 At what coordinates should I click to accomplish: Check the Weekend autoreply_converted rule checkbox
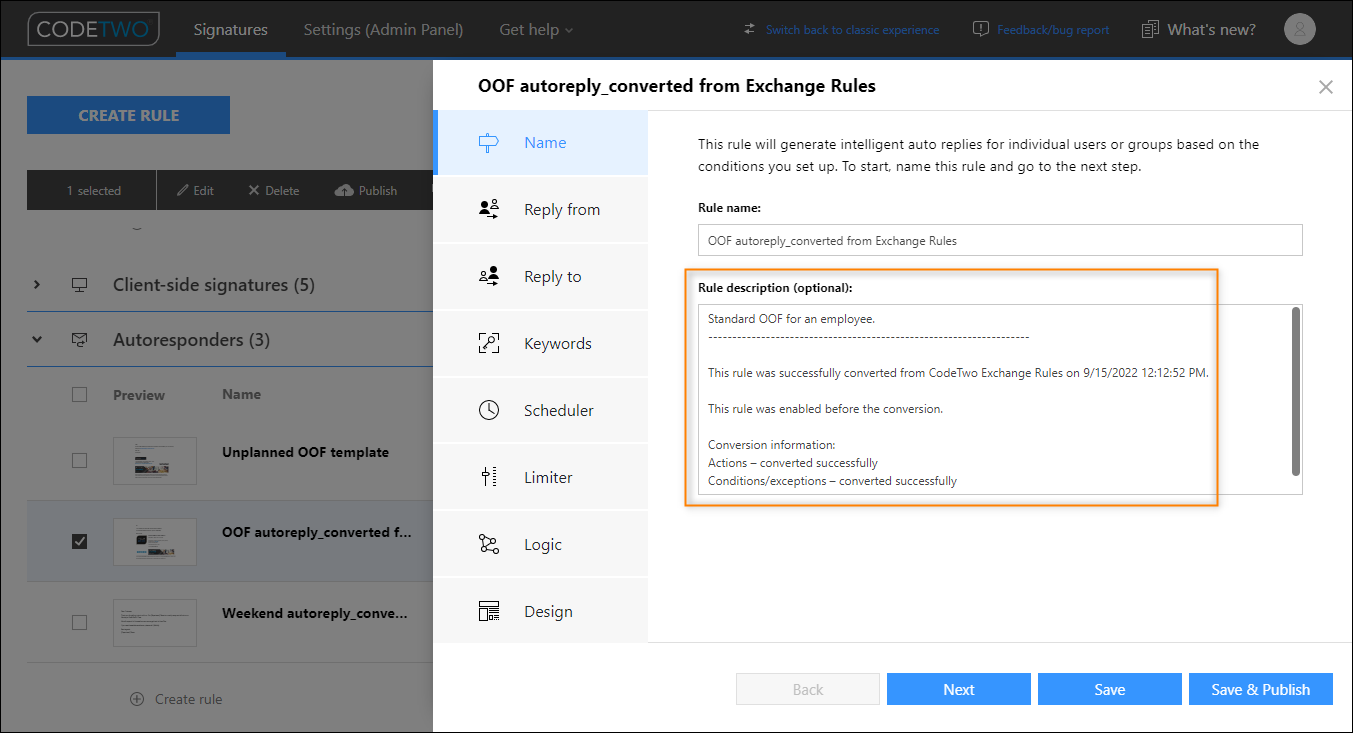[80, 622]
